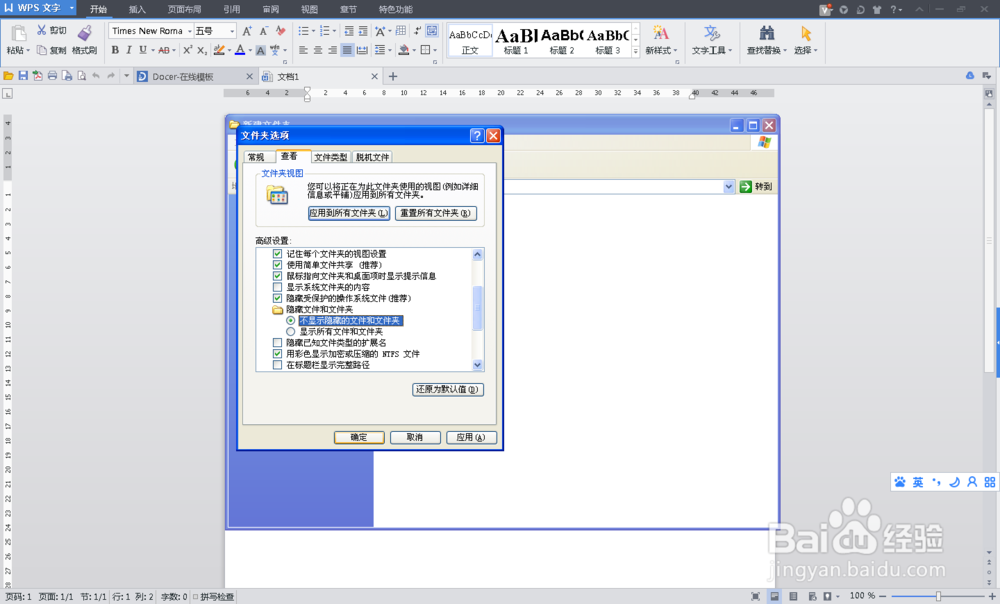The height and width of the screenshot is (604, 1000).
Task: Click the font color A swatch
Action: pos(240,50)
